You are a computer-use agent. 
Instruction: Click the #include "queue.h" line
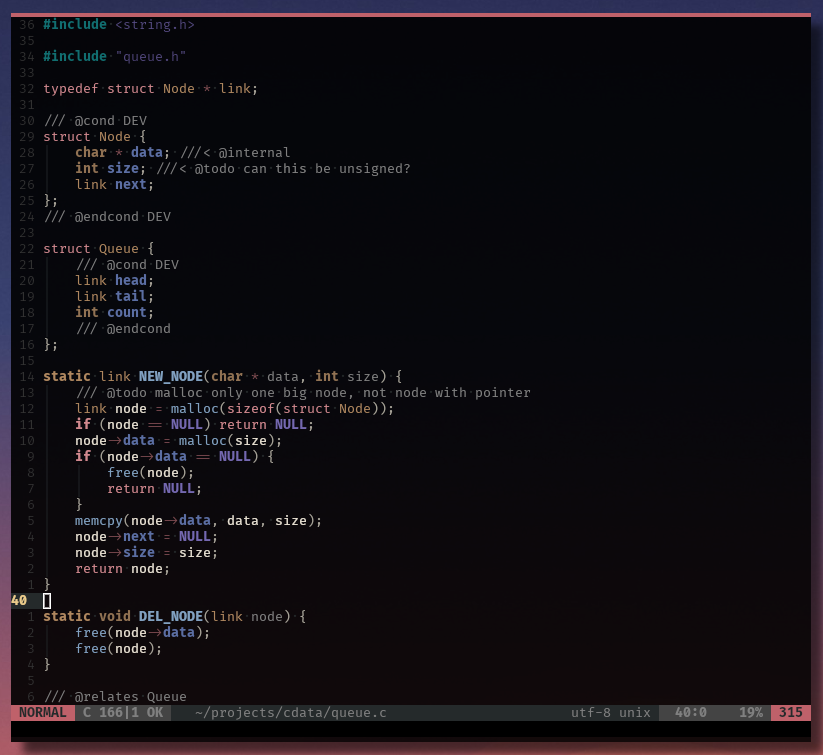pos(114,57)
